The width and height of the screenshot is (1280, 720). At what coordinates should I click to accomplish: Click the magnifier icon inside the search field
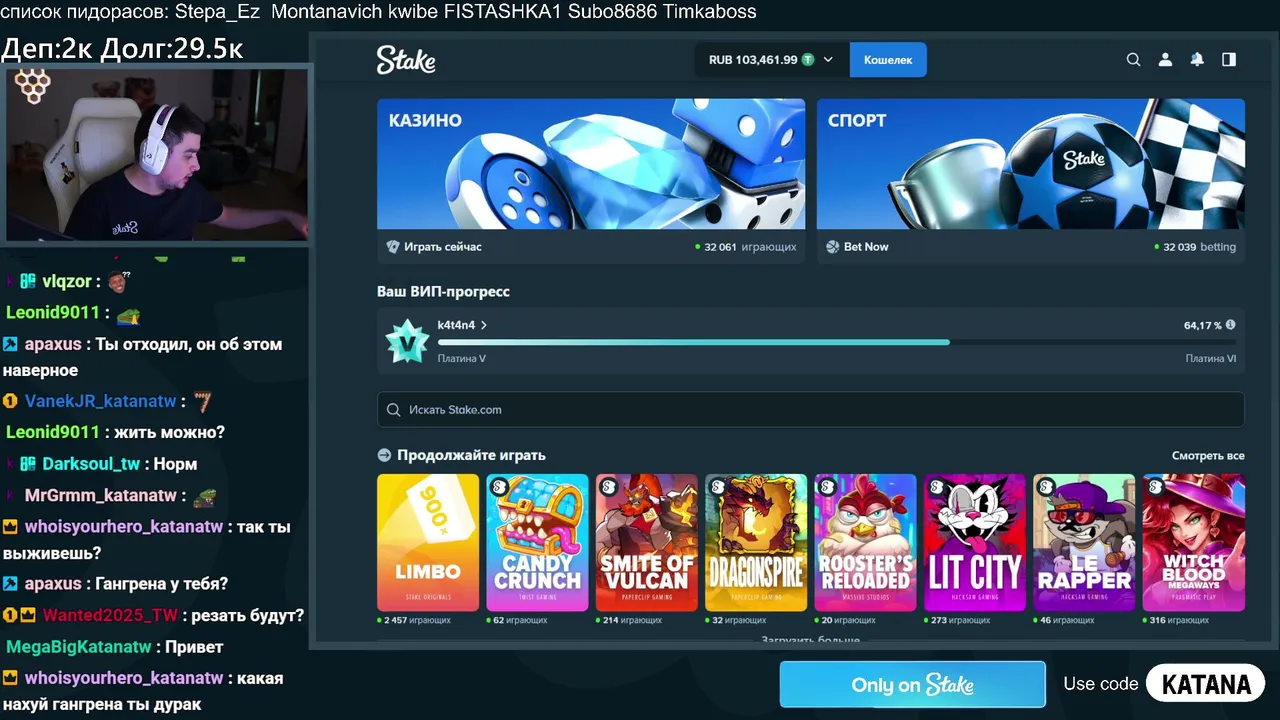395,410
